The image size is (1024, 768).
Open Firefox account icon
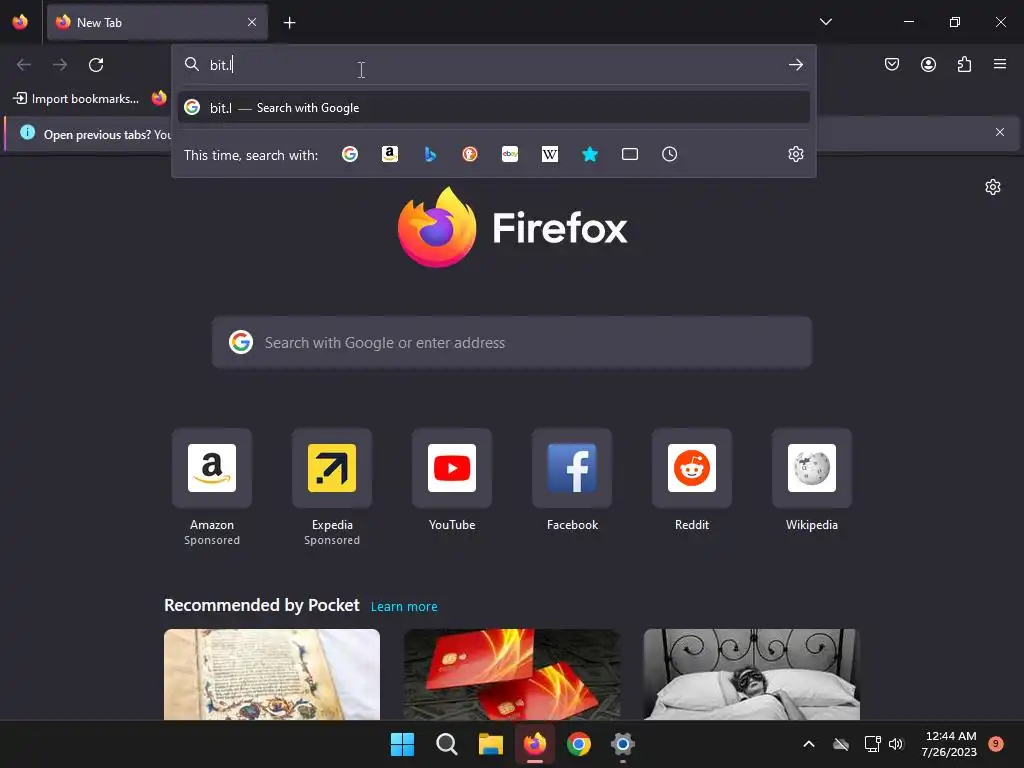(x=928, y=64)
